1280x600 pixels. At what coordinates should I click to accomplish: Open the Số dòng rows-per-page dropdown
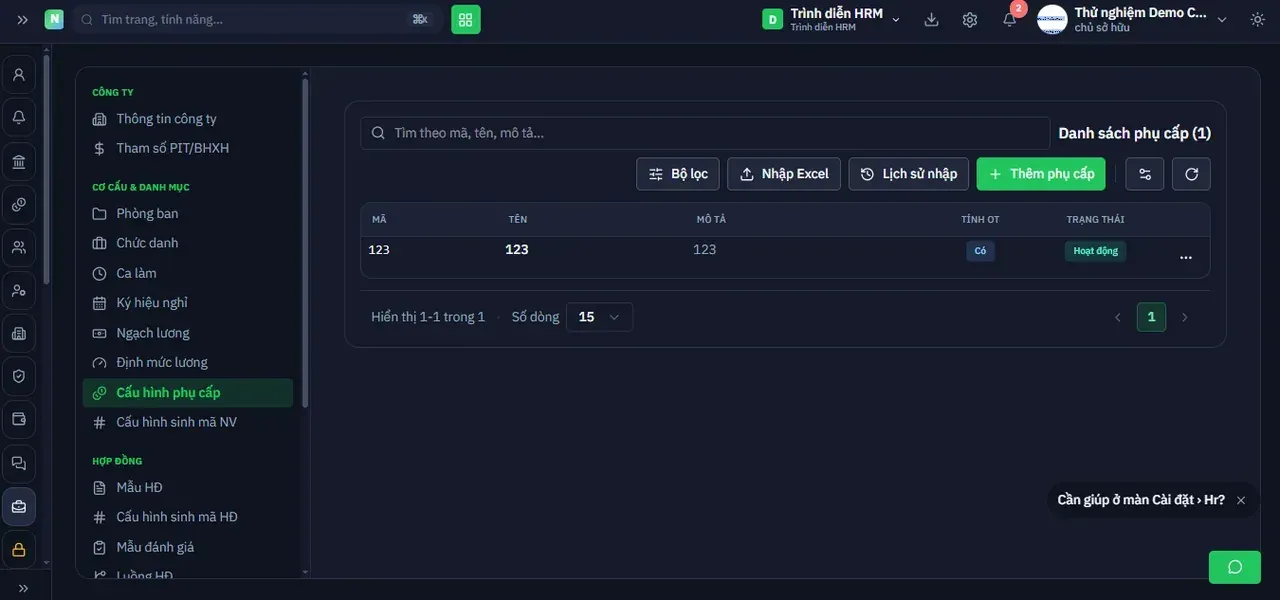599,317
